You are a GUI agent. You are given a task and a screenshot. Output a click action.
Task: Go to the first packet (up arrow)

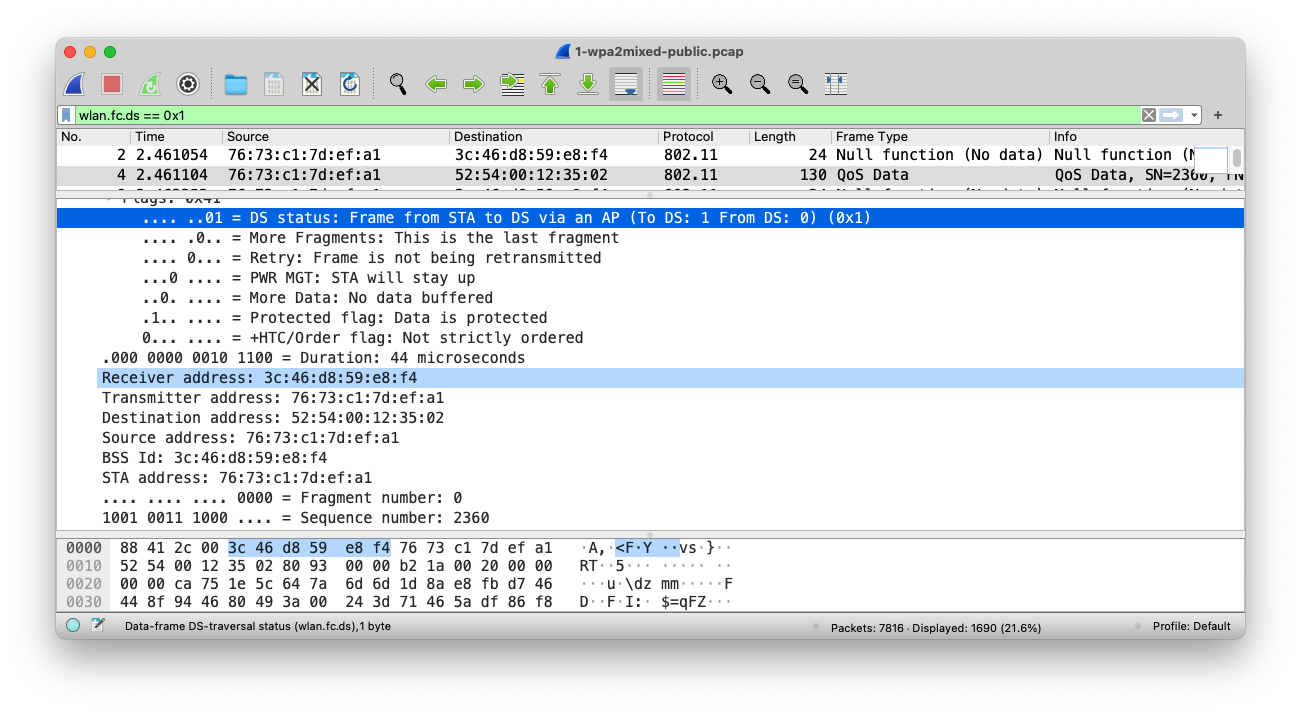tap(550, 84)
